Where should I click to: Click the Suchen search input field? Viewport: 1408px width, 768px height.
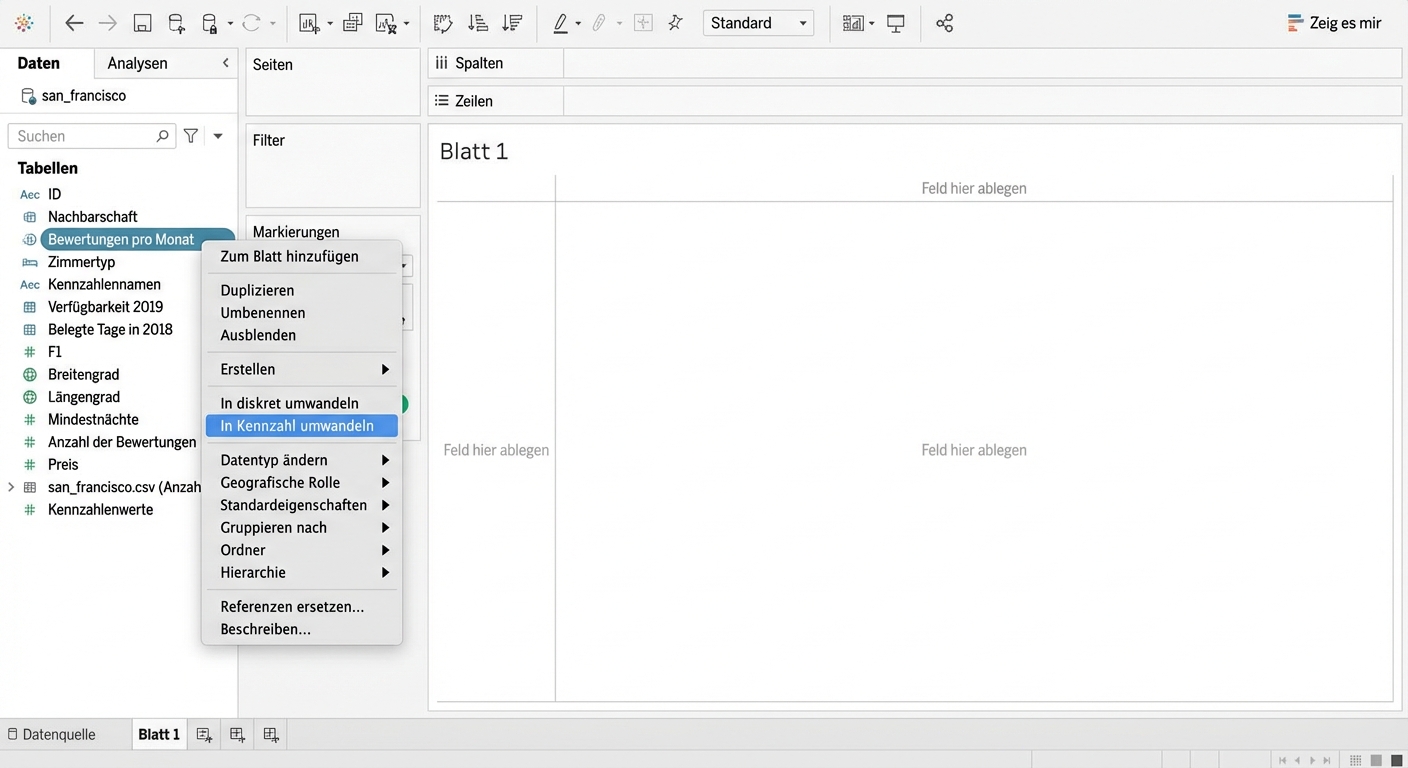click(x=84, y=136)
